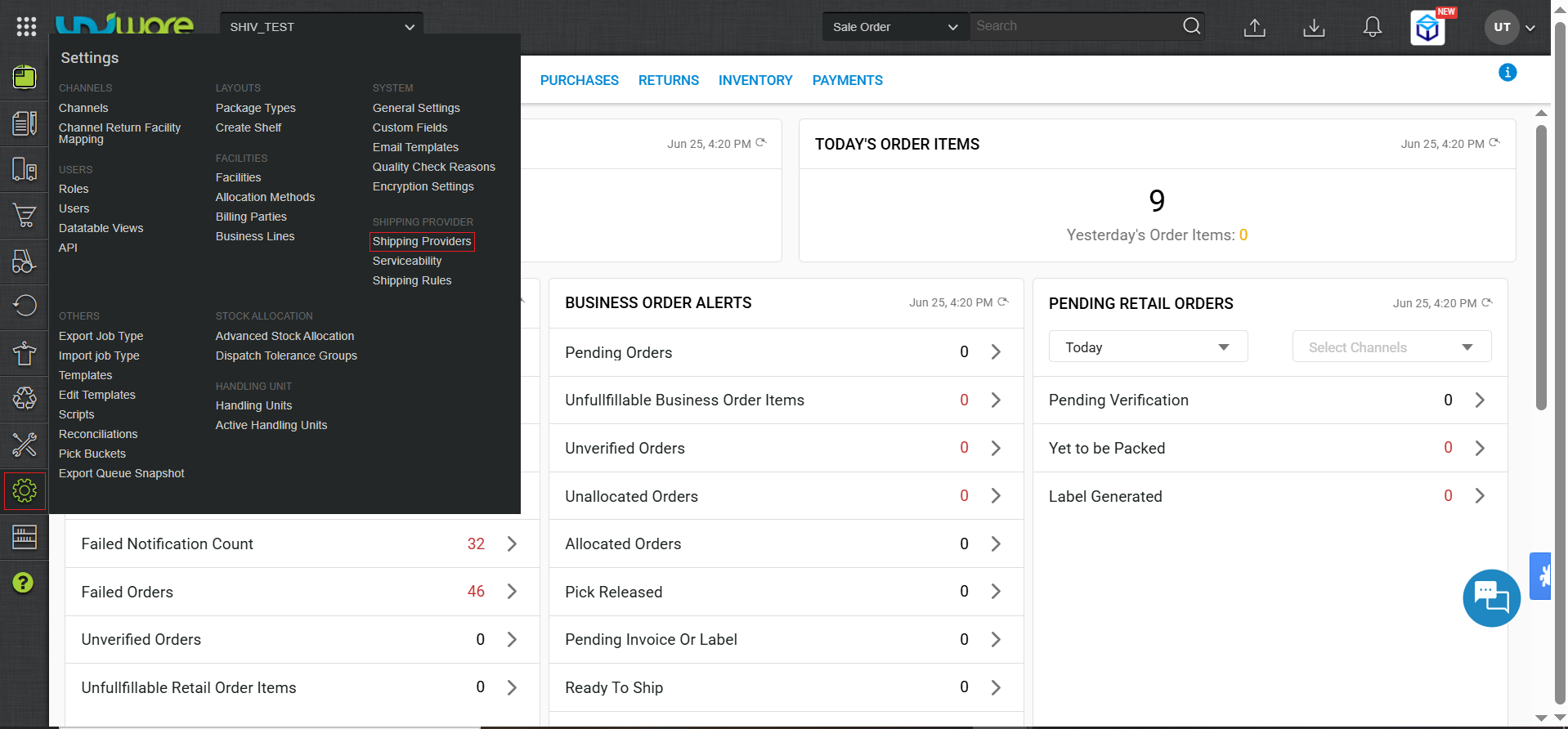Open the facility sidebar icon

(25, 169)
